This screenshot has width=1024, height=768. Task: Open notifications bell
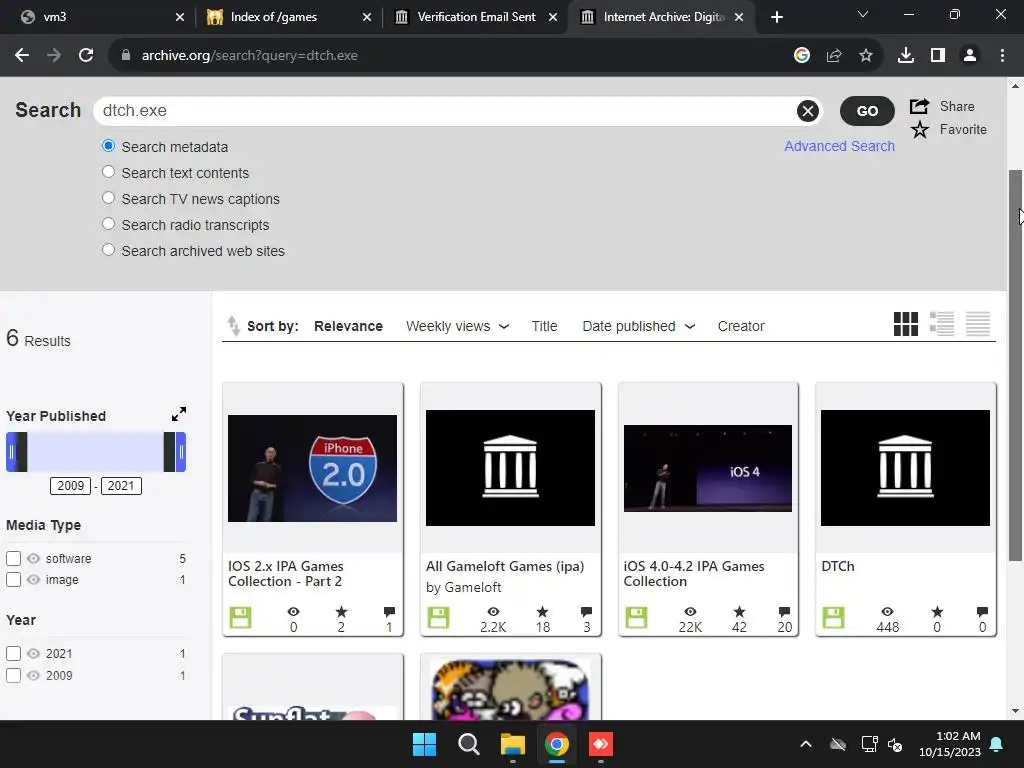[997, 744]
